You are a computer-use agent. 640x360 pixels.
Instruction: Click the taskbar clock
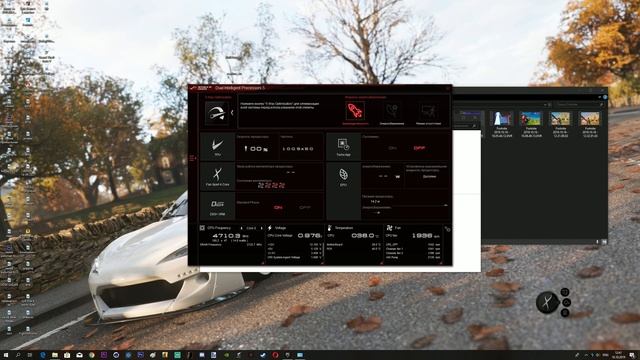618,355
